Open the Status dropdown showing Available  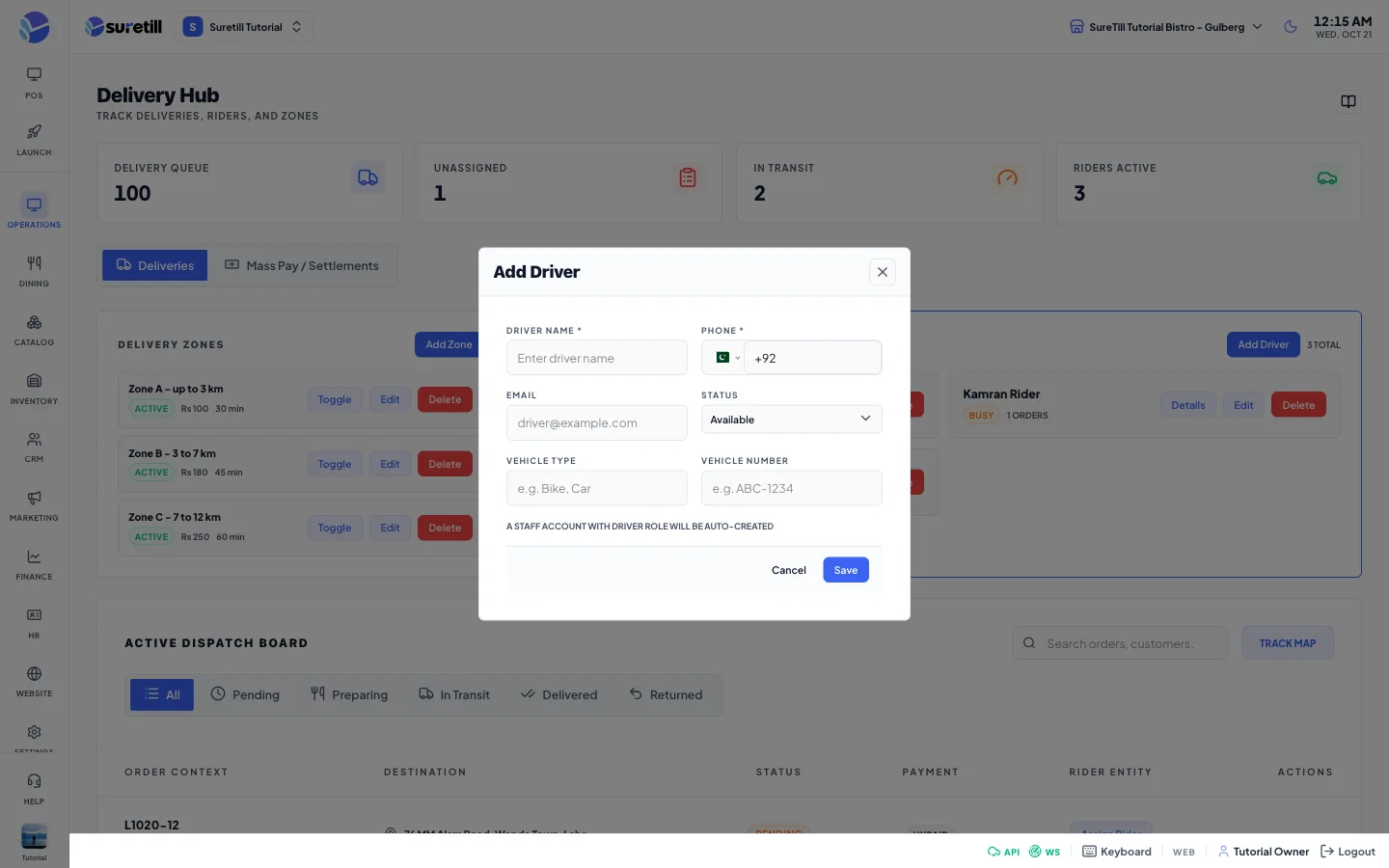(x=791, y=420)
